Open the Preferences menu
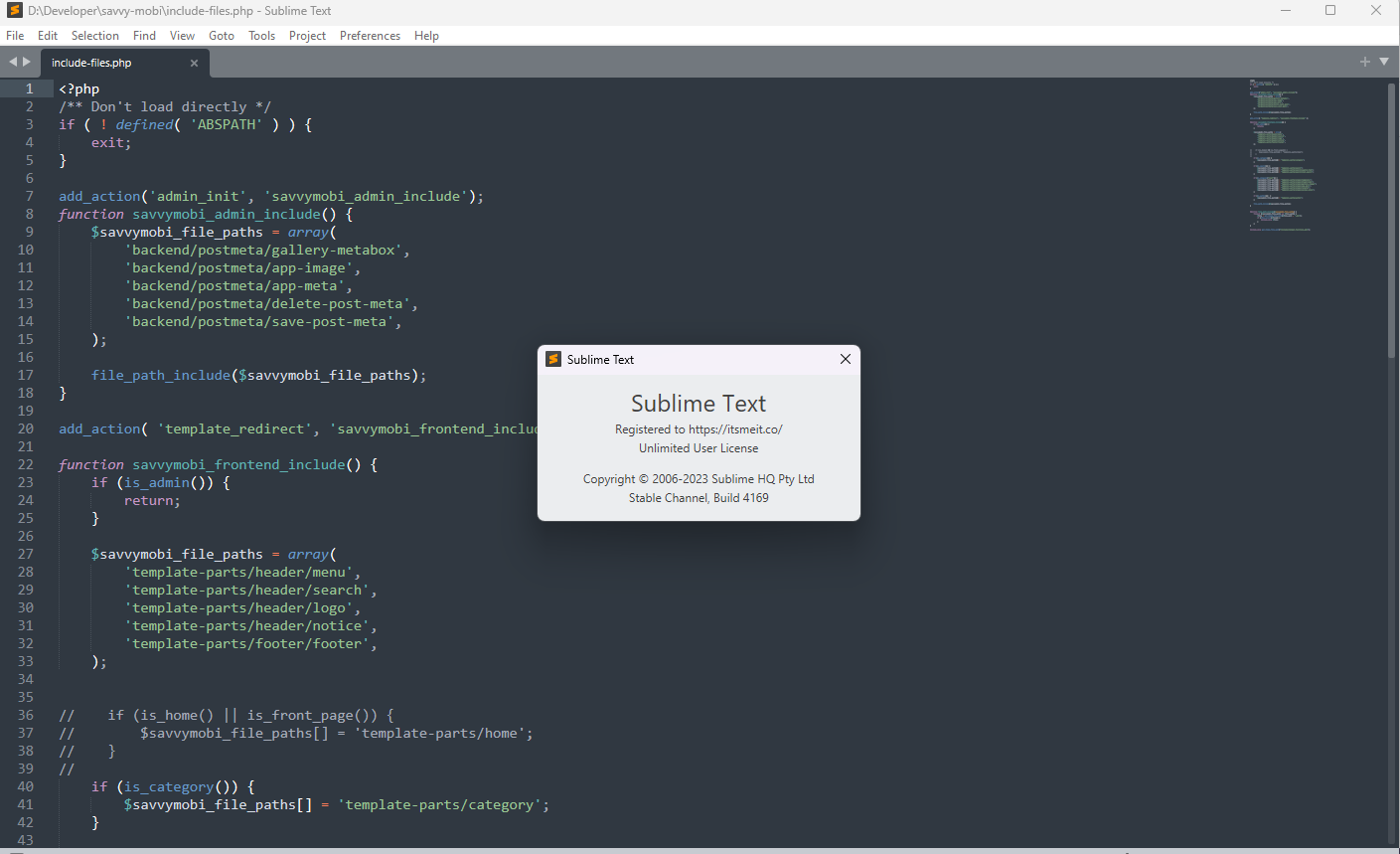 pyautogui.click(x=370, y=35)
